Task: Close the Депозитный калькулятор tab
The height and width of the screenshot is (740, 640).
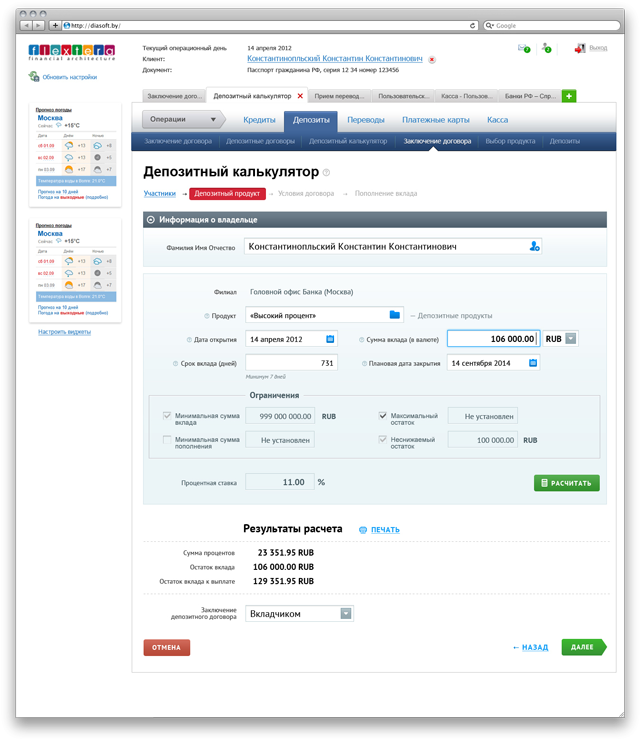Action: point(300,96)
